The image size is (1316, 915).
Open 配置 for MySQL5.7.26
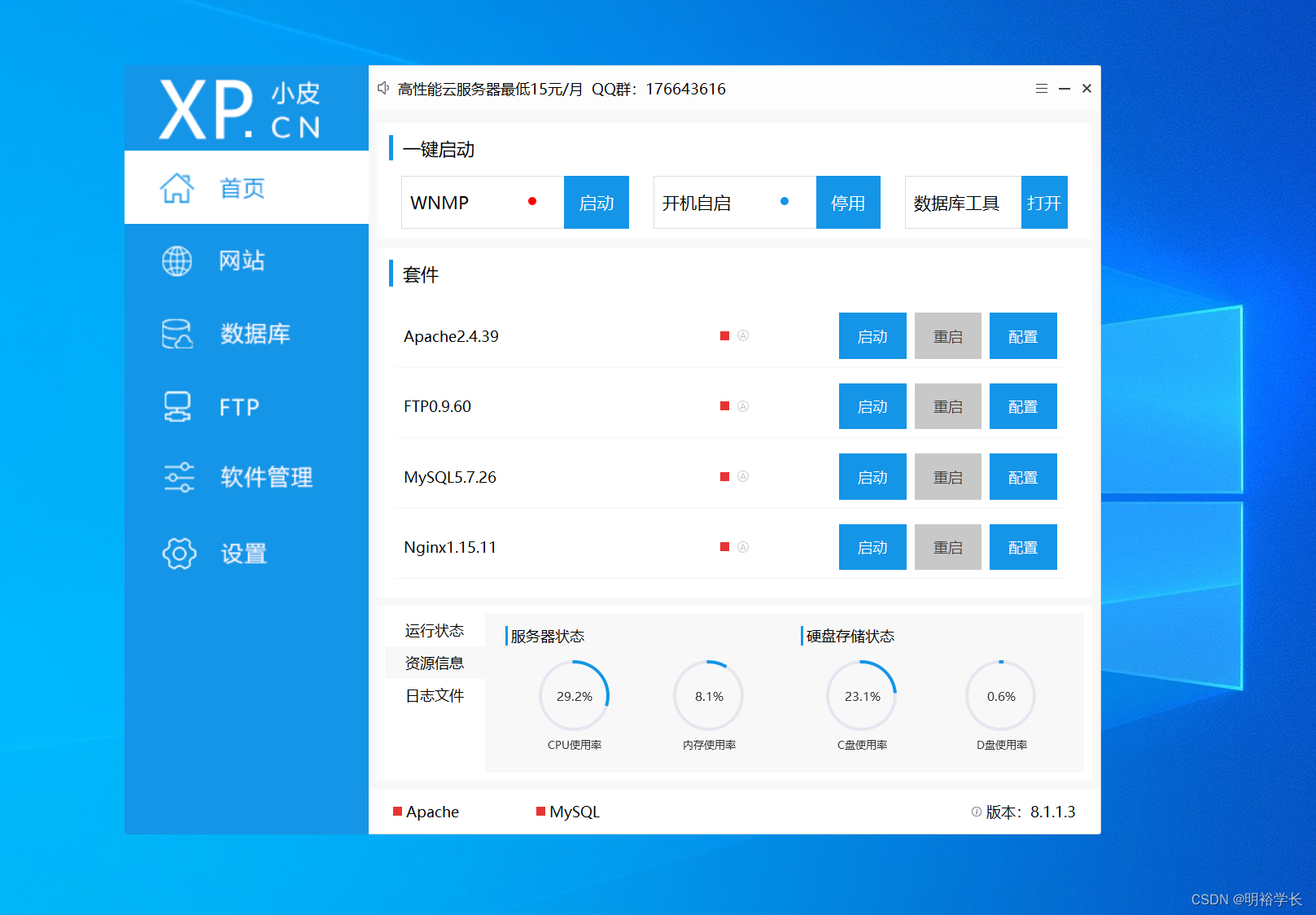[1023, 477]
